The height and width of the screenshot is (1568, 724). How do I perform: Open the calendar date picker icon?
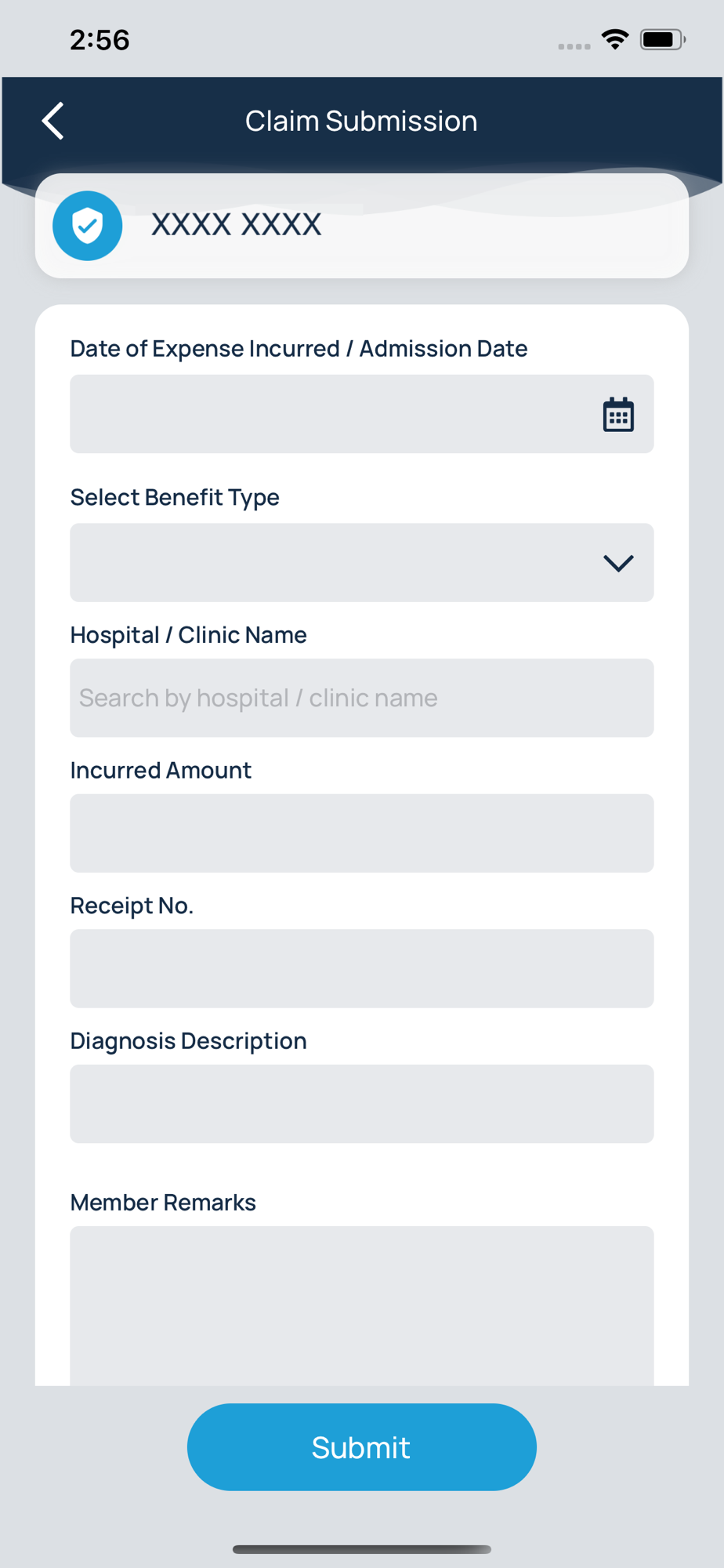point(618,414)
